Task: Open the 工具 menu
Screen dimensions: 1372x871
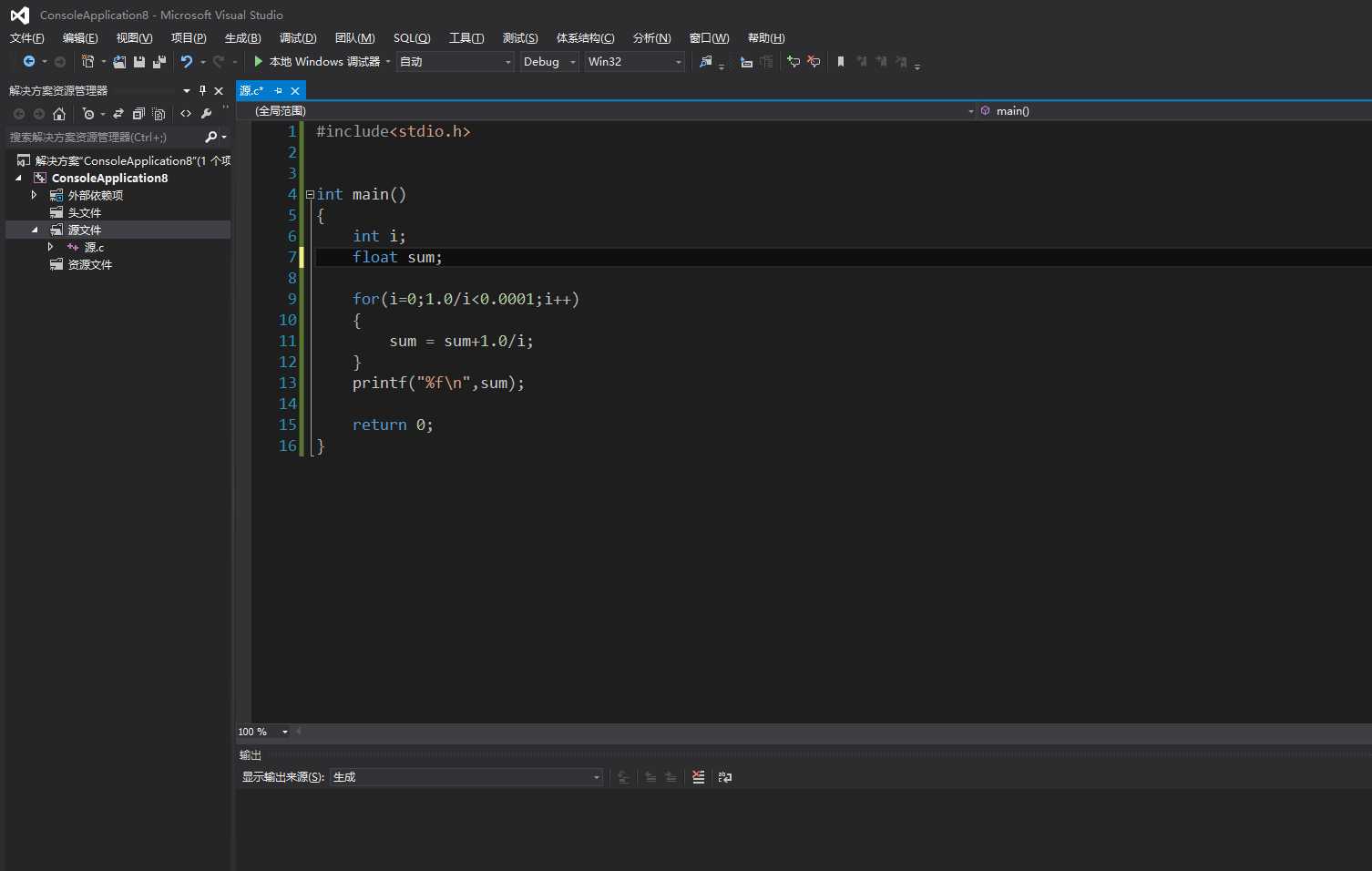Action: coord(466,38)
